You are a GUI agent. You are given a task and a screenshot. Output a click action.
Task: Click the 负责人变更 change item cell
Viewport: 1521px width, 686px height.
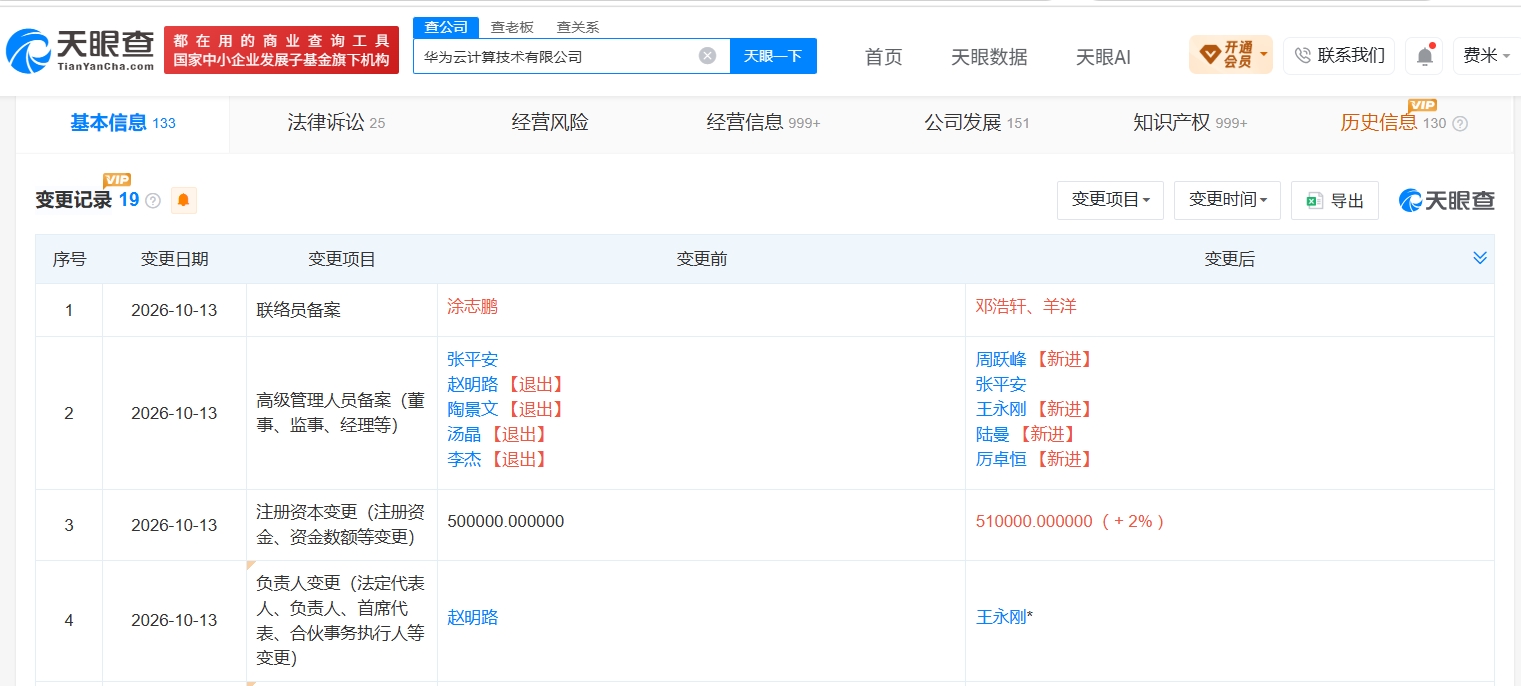[x=341, y=620]
